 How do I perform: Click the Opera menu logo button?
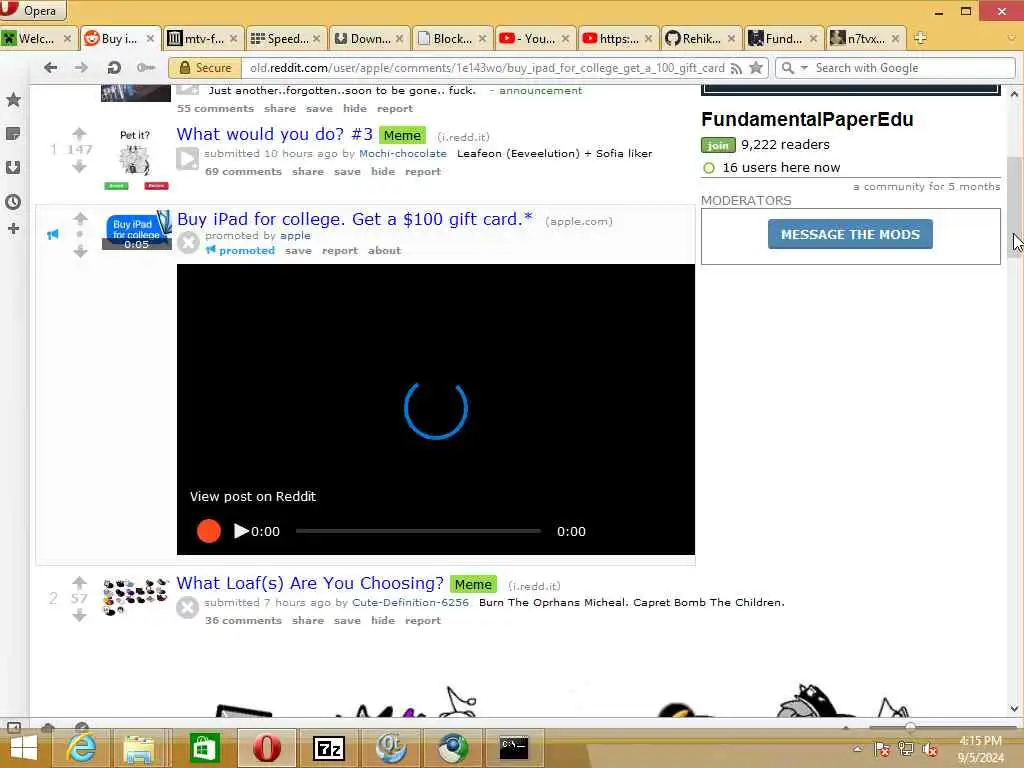pyautogui.click(x=33, y=10)
